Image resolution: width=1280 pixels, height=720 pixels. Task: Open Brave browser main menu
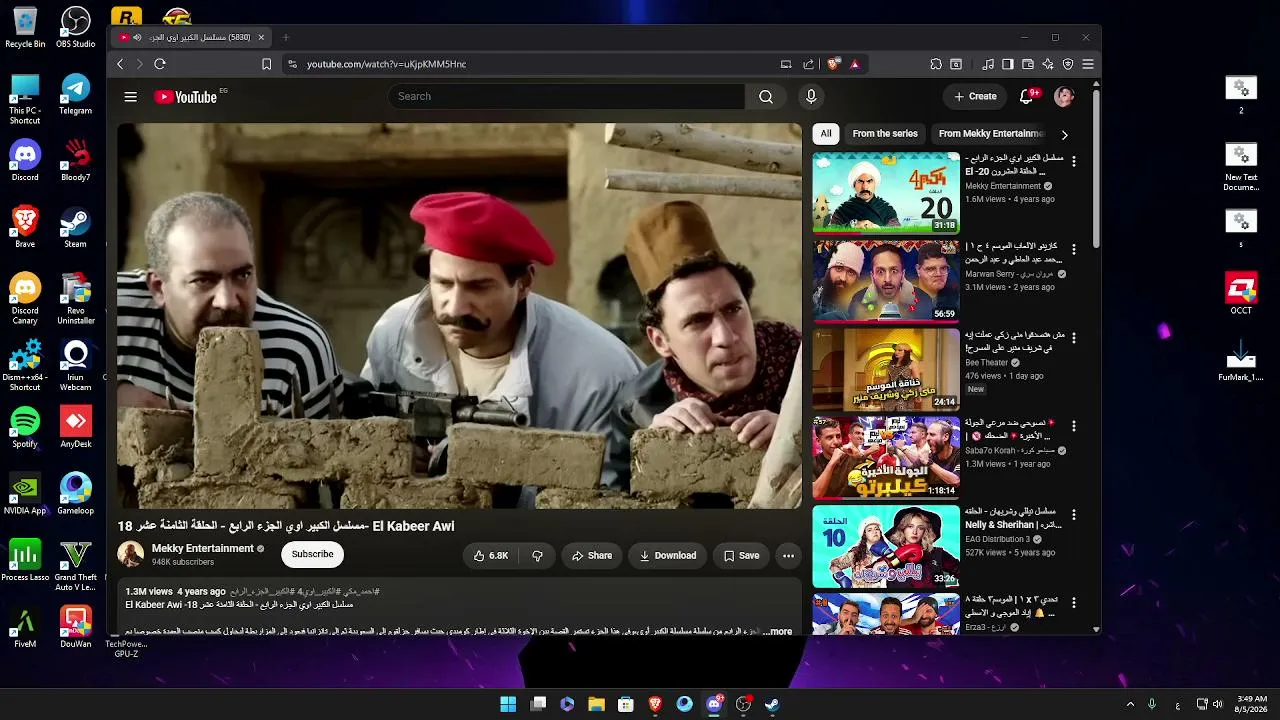pyautogui.click(x=1088, y=64)
